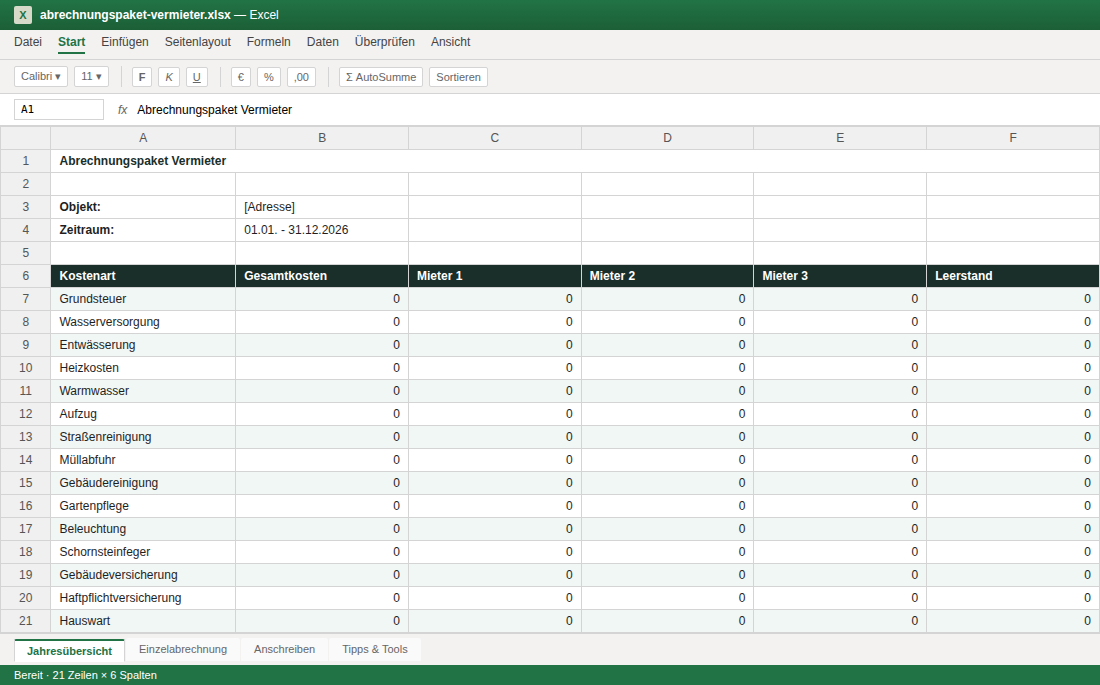Select the Start ribbon tab
This screenshot has width=1100, height=685.
(72, 42)
